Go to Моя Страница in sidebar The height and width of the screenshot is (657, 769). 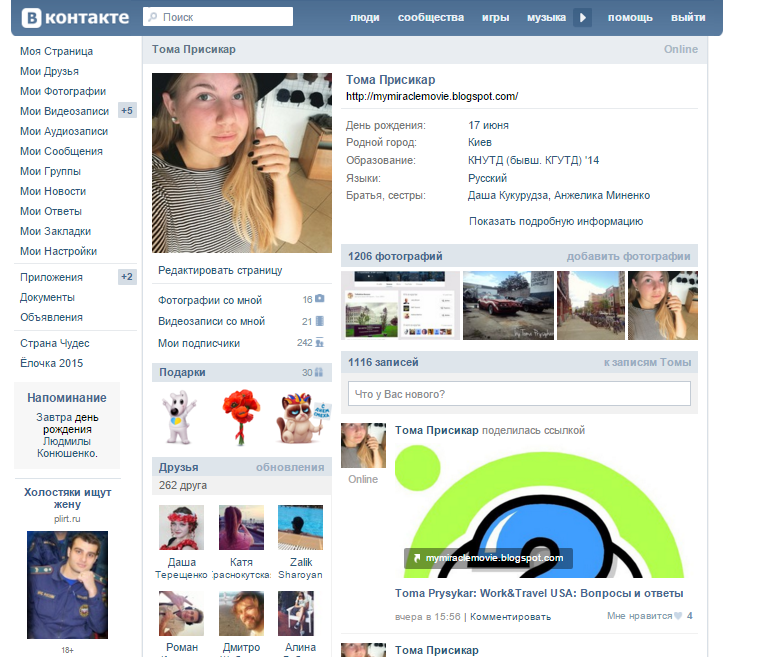[x=56, y=51]
